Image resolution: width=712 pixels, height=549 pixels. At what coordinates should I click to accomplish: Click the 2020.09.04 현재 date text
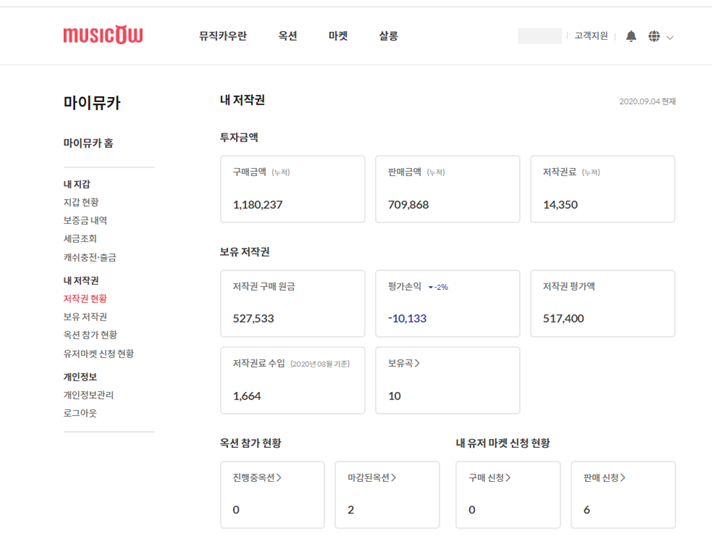pos(648,101)
